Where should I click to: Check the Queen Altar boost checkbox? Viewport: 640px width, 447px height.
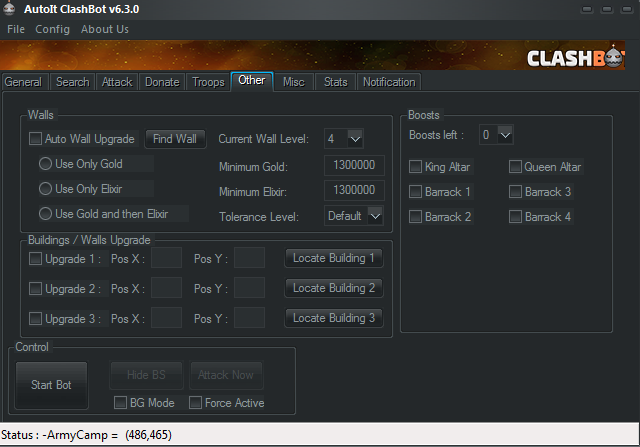(515, 167)
